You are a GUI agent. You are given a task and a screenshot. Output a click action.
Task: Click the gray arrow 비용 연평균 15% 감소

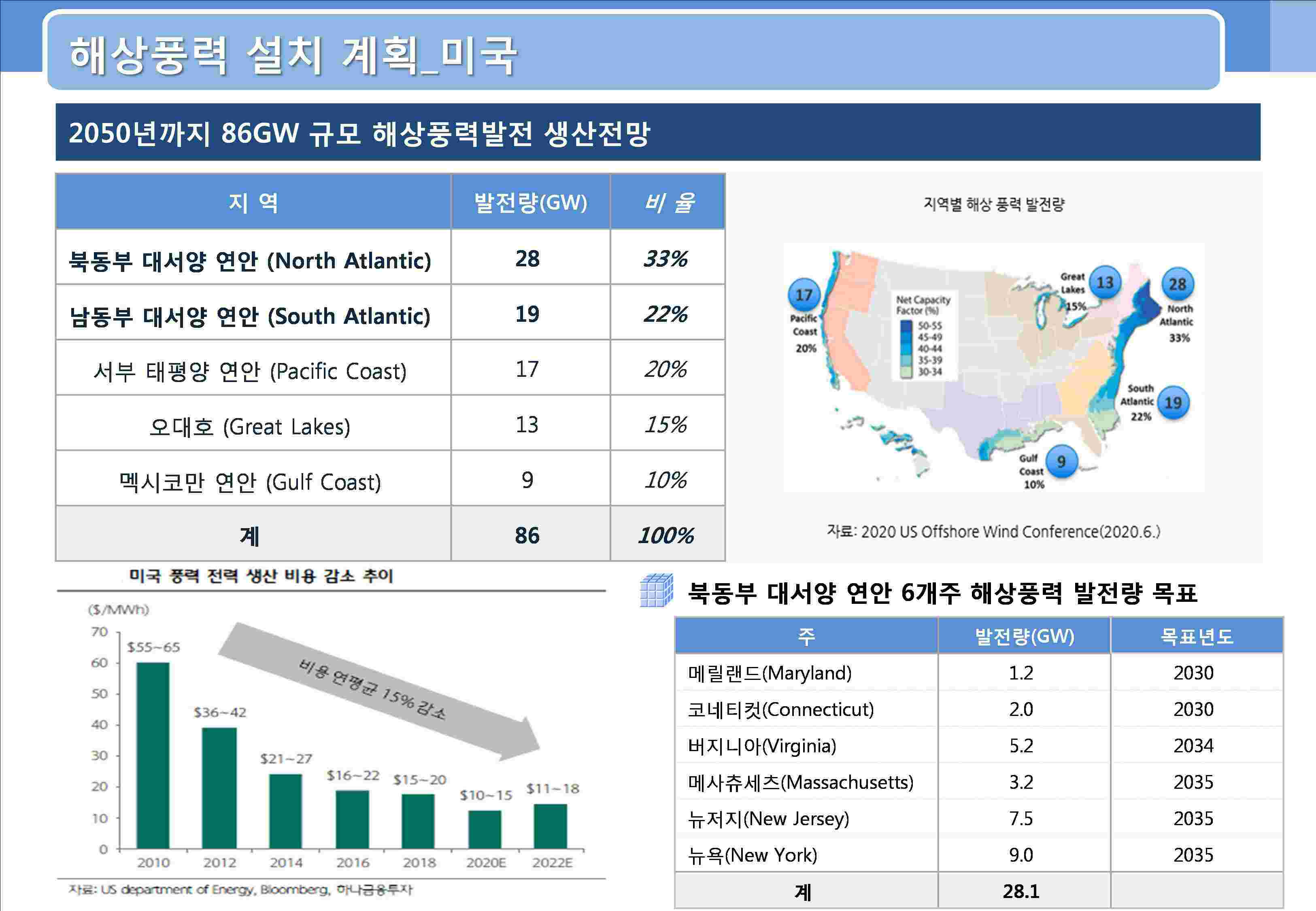click(x=380, y=691)
